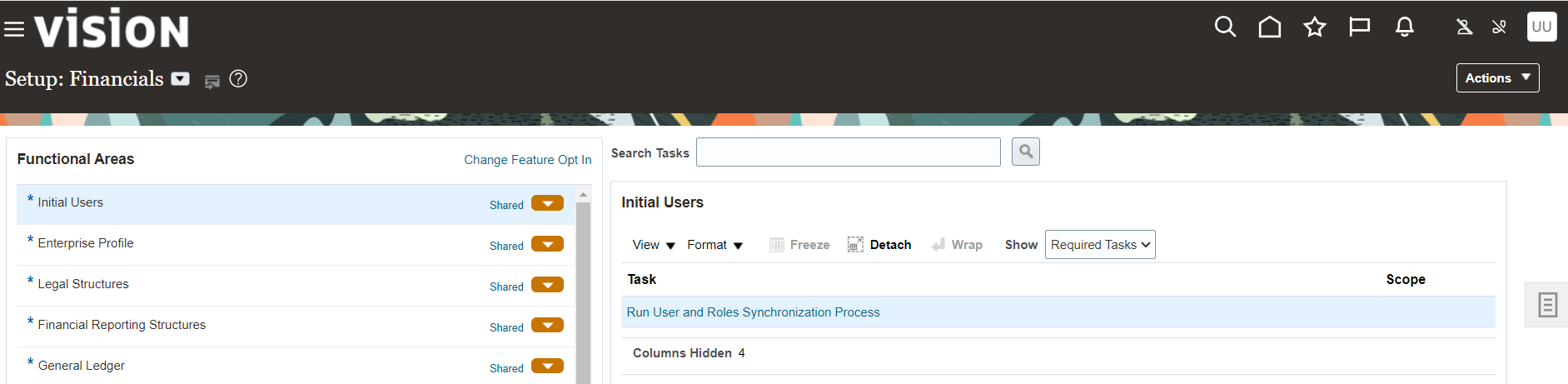The image size is (1568, 384).
Task: Open the Watchlist flag icon
Action: [1360, 27]
